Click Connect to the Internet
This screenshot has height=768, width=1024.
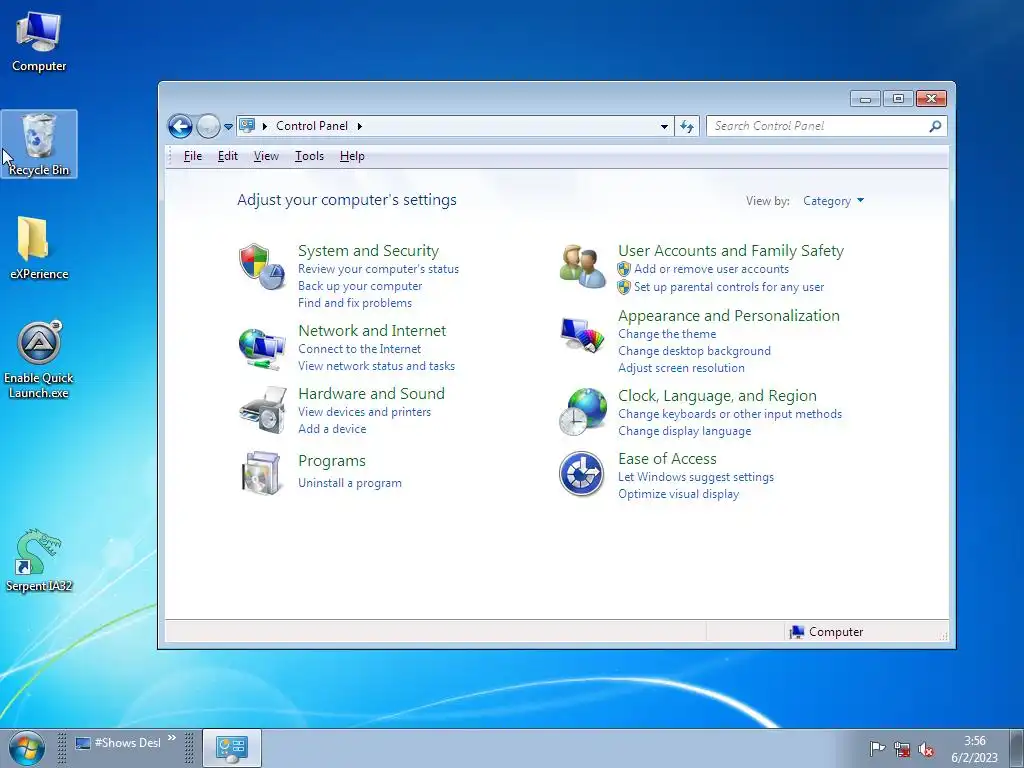[x=359, y=349]
